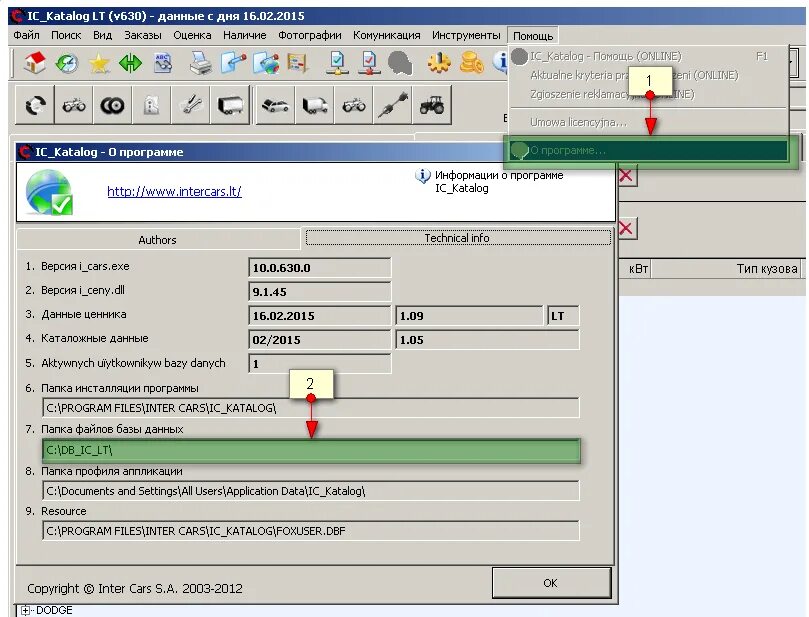Click the oil canister icon
Image resolution: width=809 pixels, height=617 pixels.
point(151,106)
